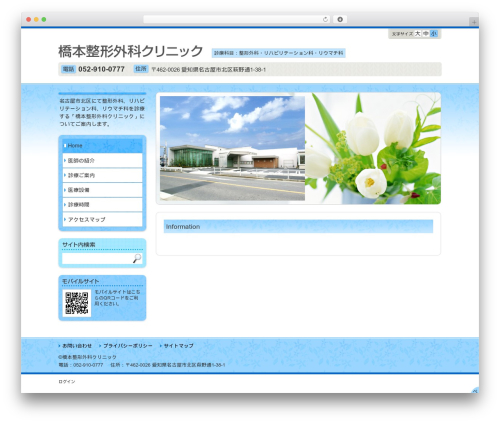Image resolution: width=500 pixels, height=423 pixels.
Task: Click the green maximize window button
Action: coord(44,19)
